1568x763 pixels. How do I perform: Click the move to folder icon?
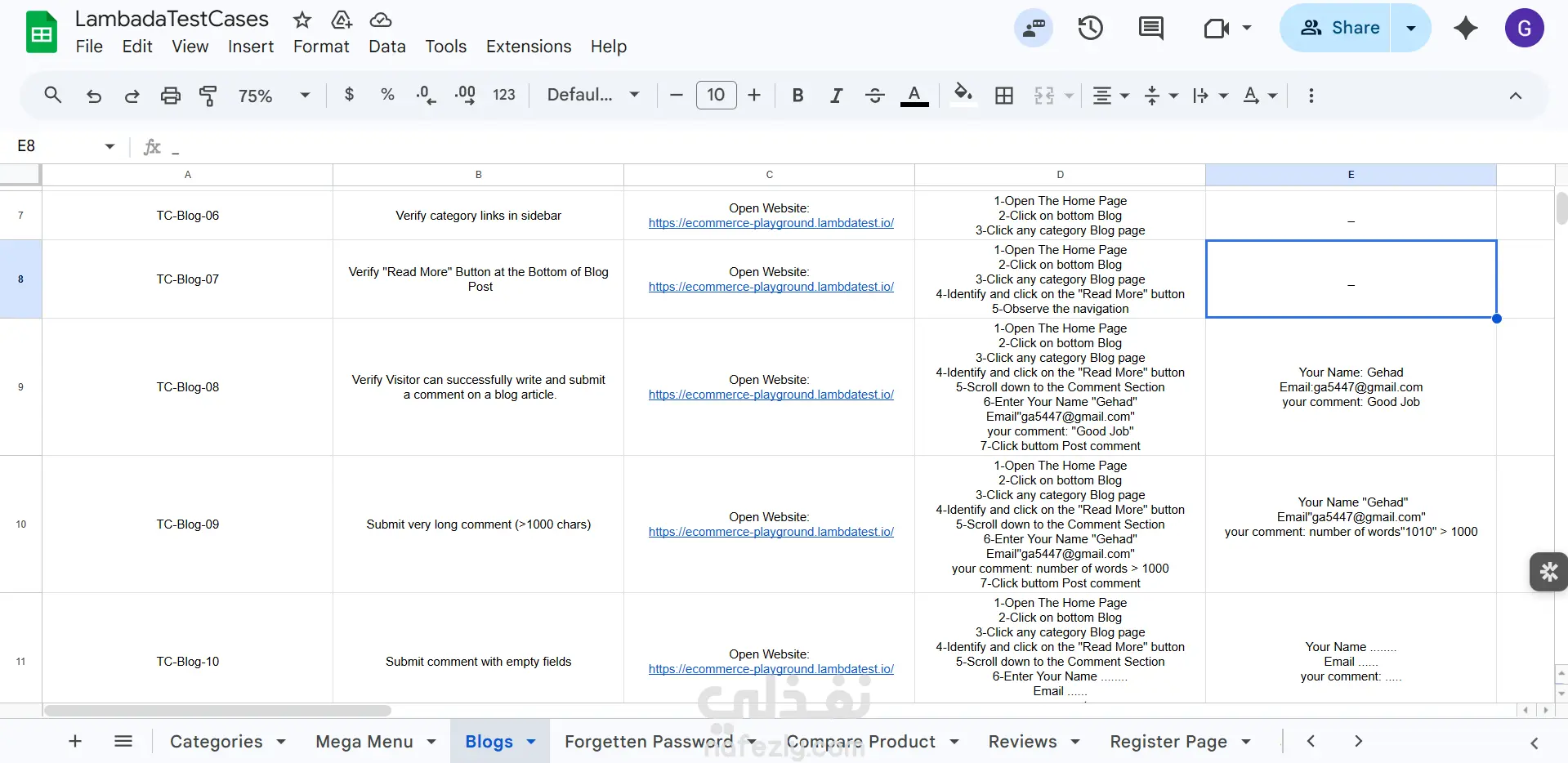point(342,20)
